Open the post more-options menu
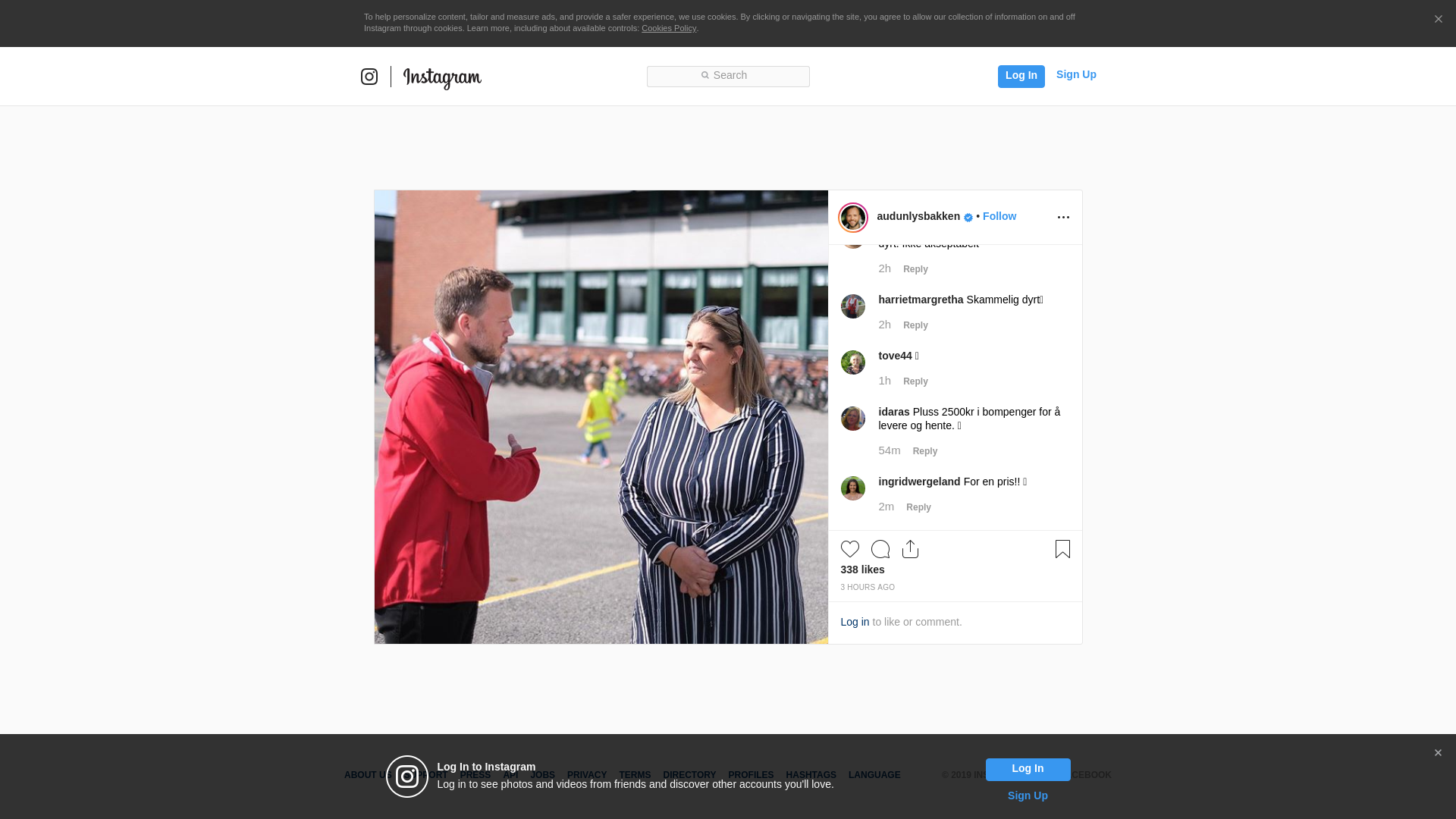 pyautogui.click(x=1063, y=218)
